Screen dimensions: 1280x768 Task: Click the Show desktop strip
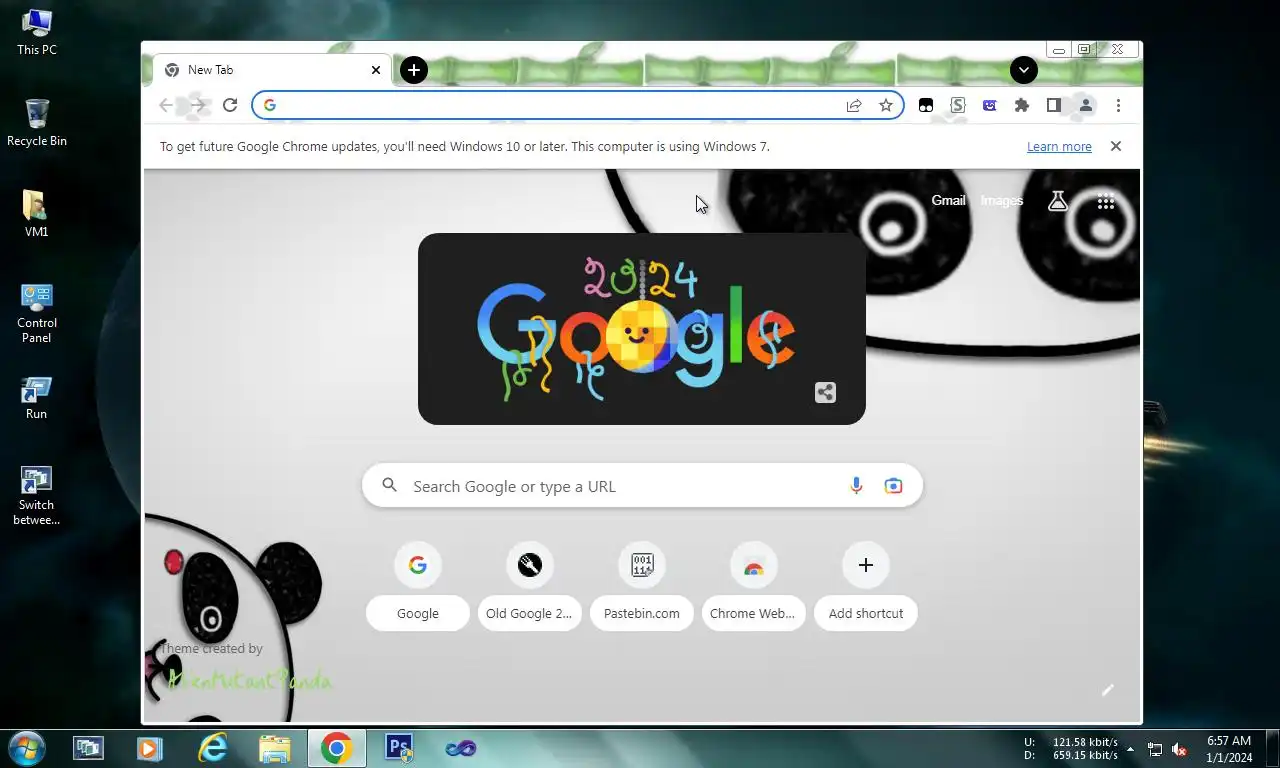[x=1272, y=748]
